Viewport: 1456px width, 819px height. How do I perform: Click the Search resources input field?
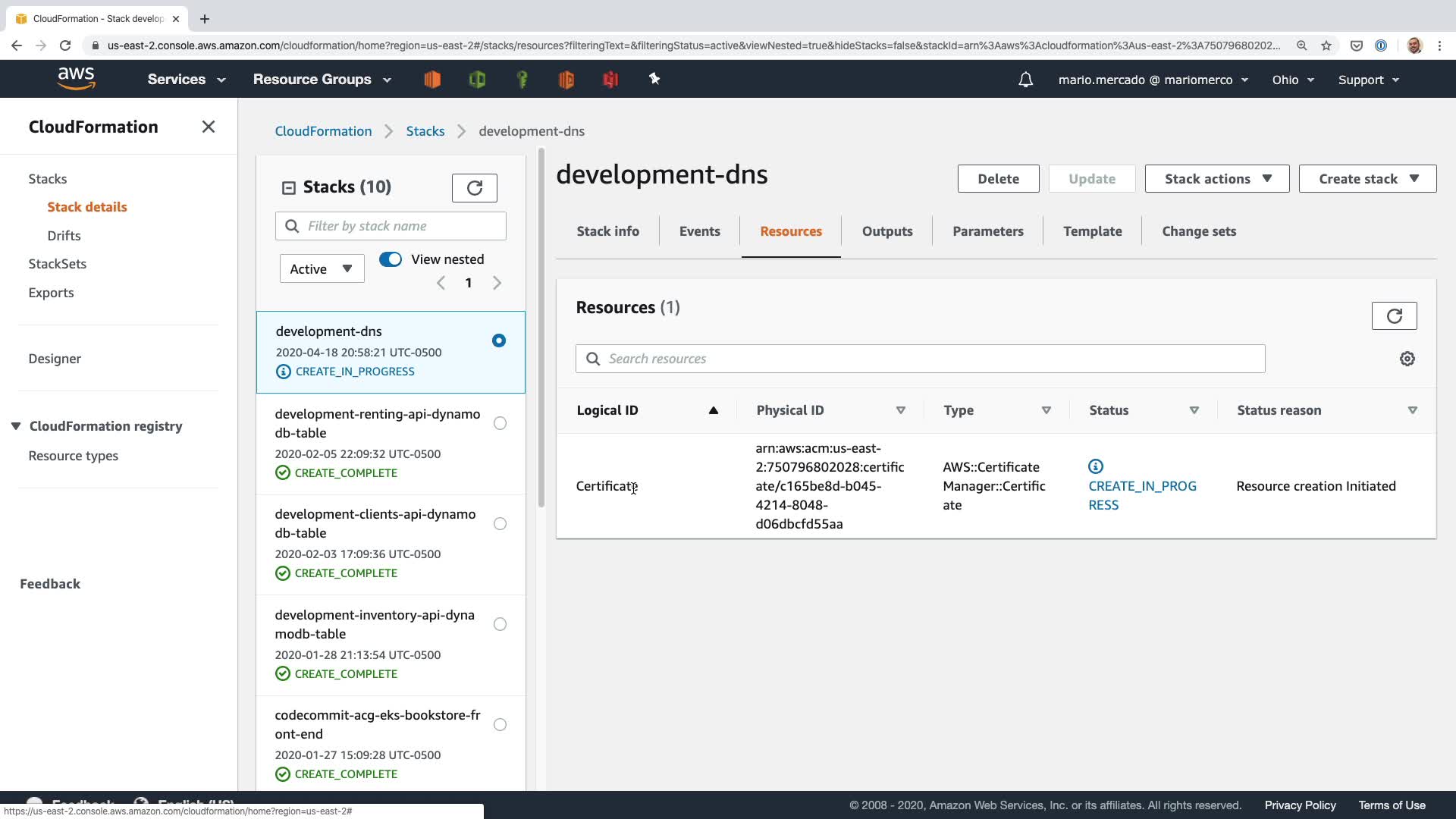coord(920,359)
